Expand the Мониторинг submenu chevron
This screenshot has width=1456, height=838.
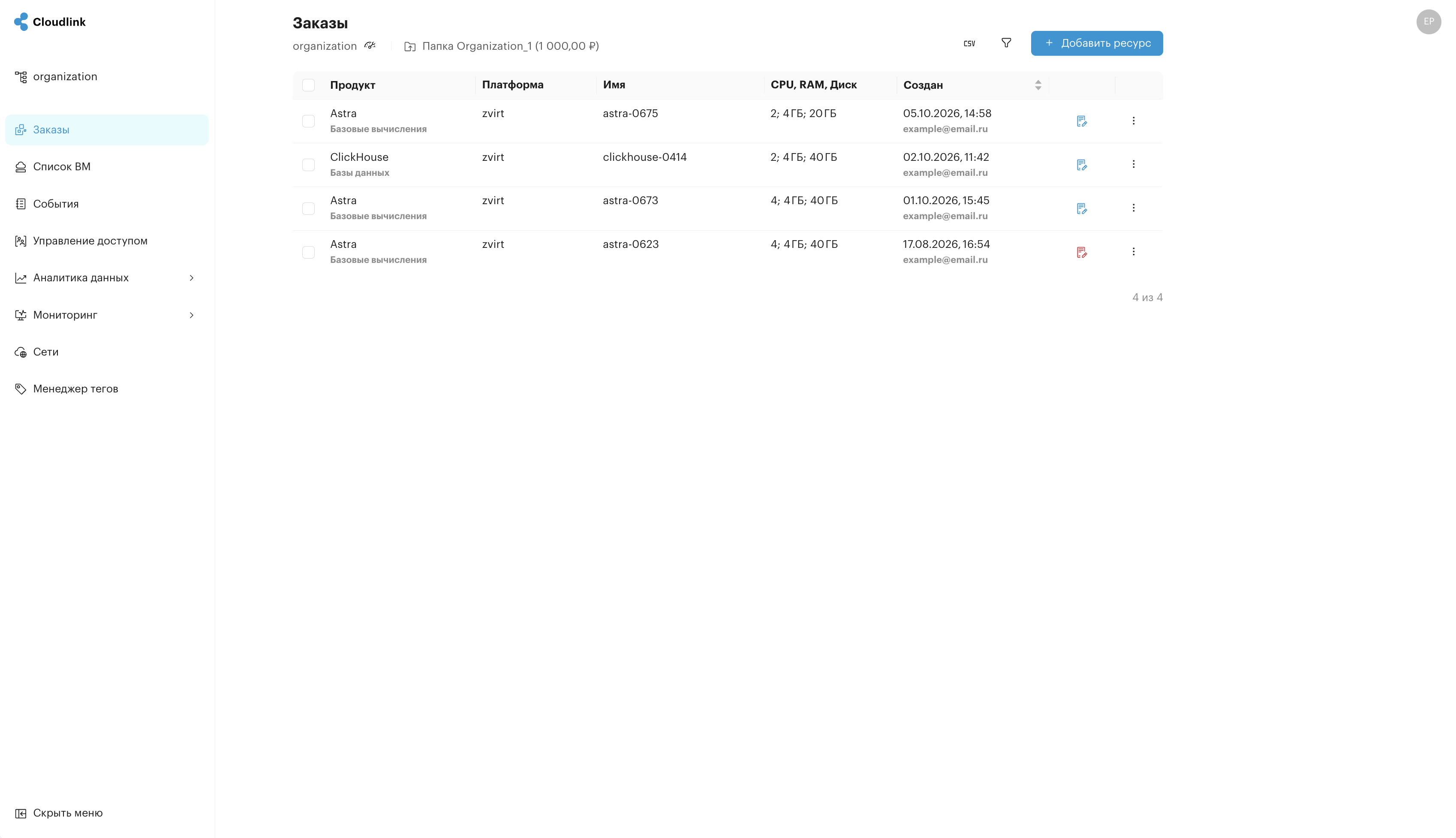point(192,315)
